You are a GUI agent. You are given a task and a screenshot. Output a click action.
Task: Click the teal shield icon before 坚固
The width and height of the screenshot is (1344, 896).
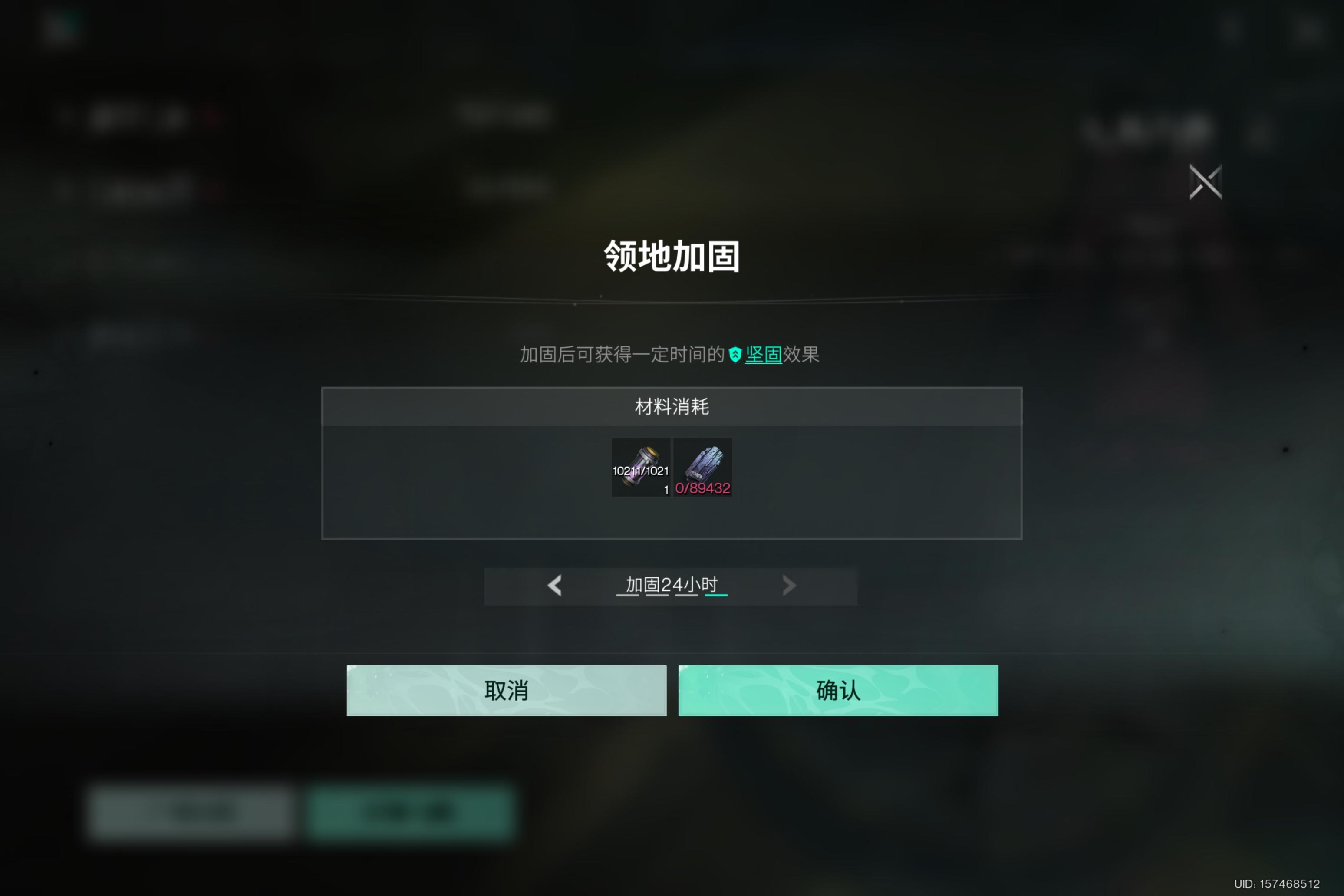coord(735,355)
